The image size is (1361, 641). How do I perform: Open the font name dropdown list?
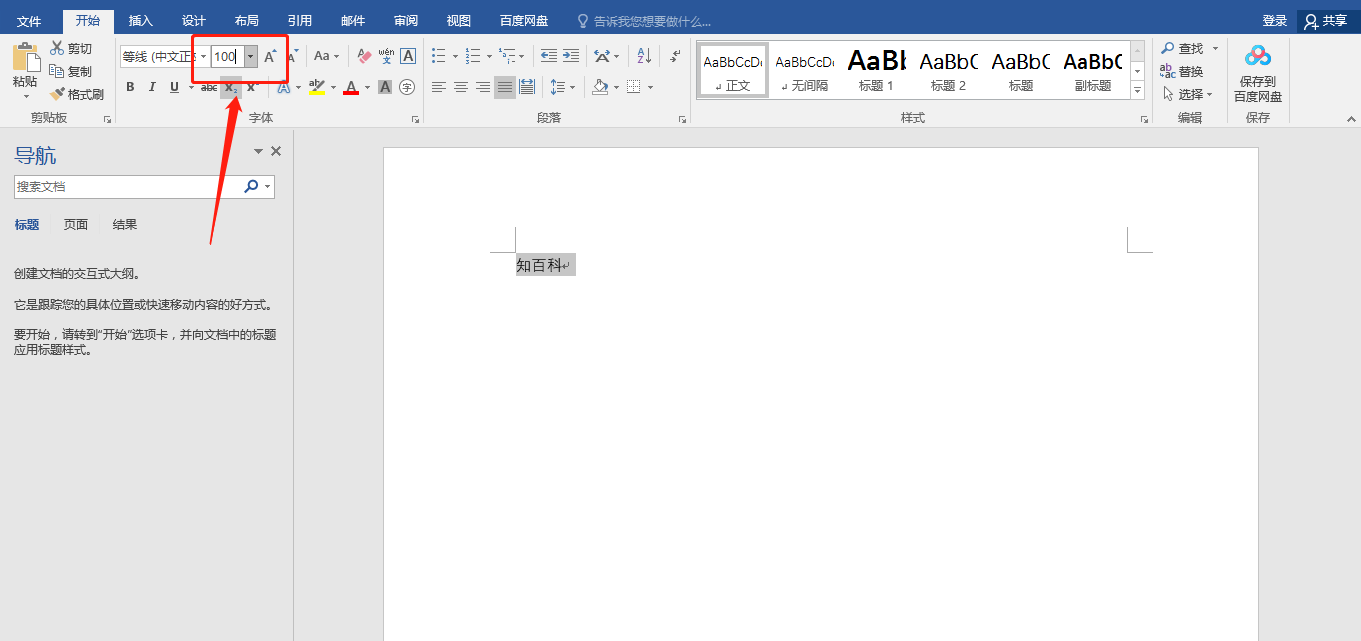coord(203,57)
